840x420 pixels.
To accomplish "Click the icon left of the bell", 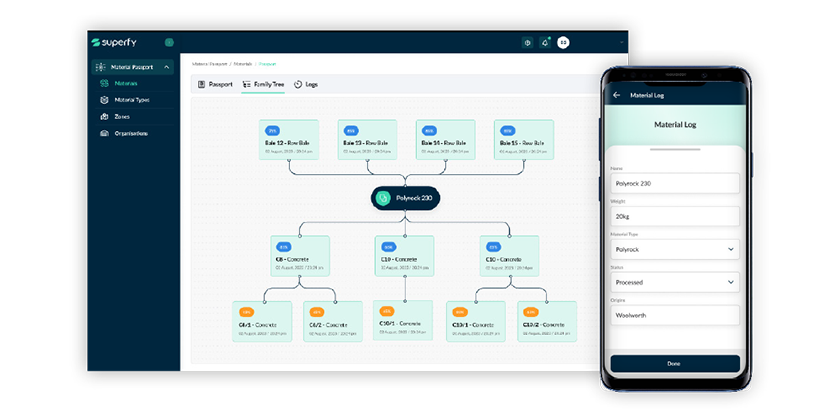I will click(527, 43).
